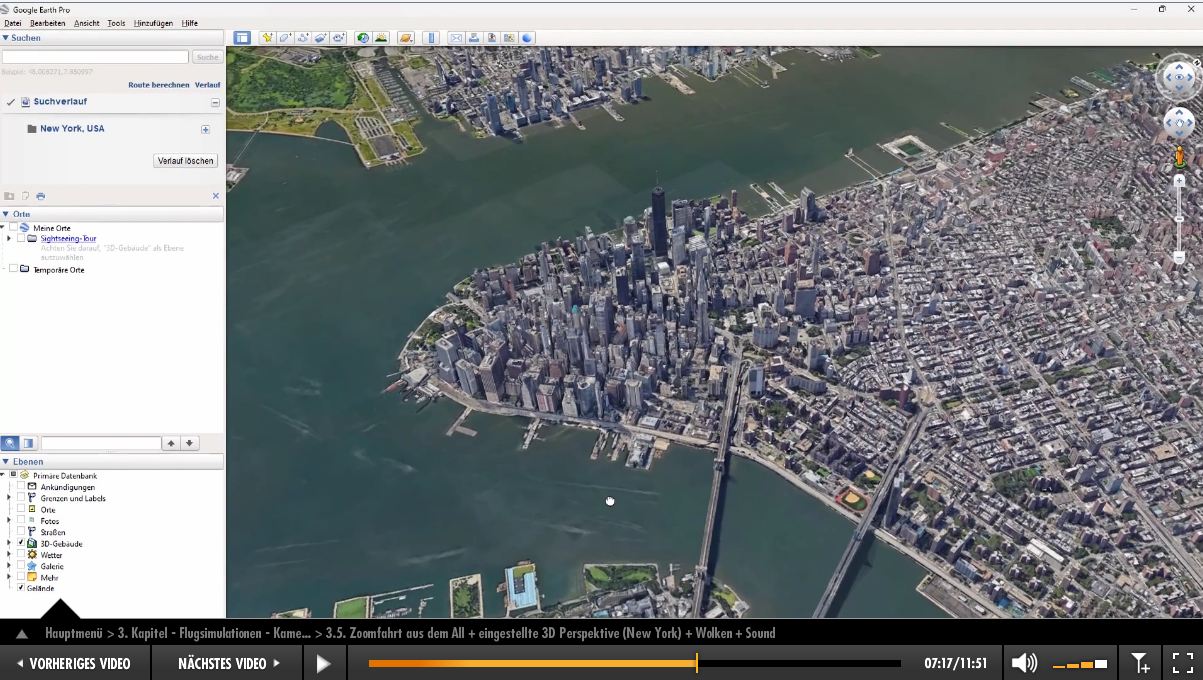The width and height of the screenshot is (1203, 680).
Task: Click the video progress bar
Action: point(634,663)
